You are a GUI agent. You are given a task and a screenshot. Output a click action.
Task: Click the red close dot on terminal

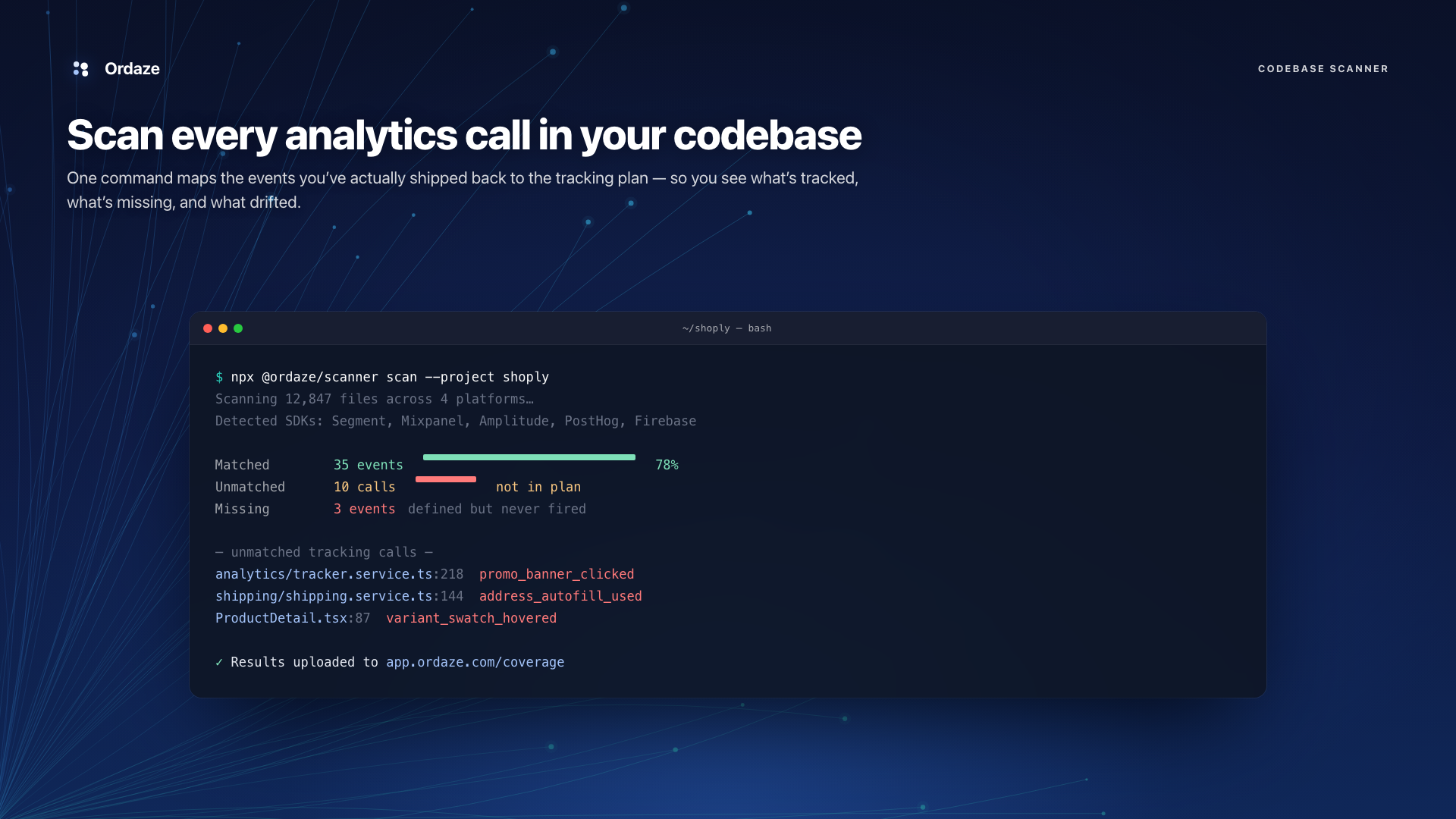(x=208, y=328)
